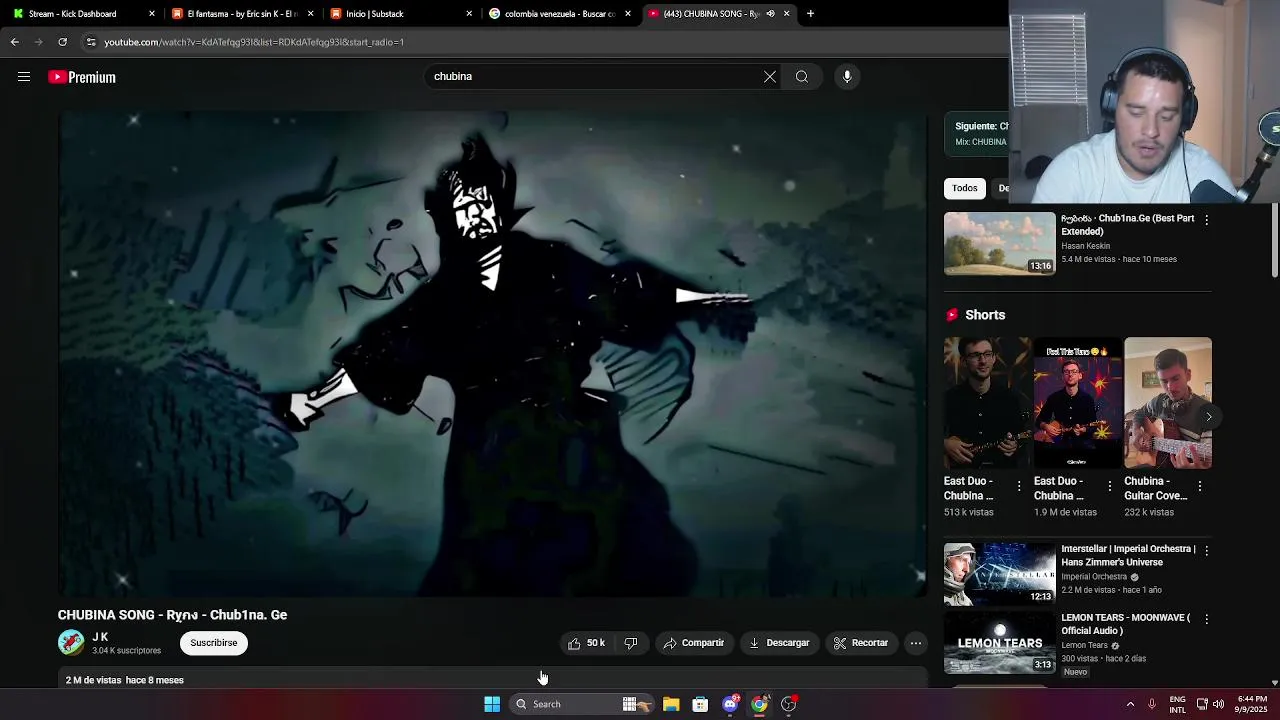Open a new browser tab
This screenshot has height=720, width=1280.
[810, 14]
